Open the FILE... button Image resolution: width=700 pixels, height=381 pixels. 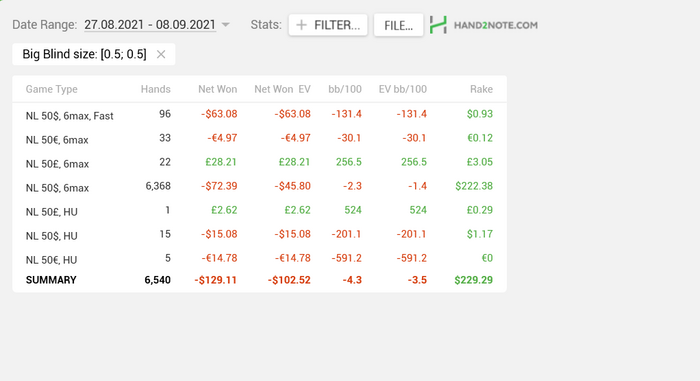click(x=398, y=25)
